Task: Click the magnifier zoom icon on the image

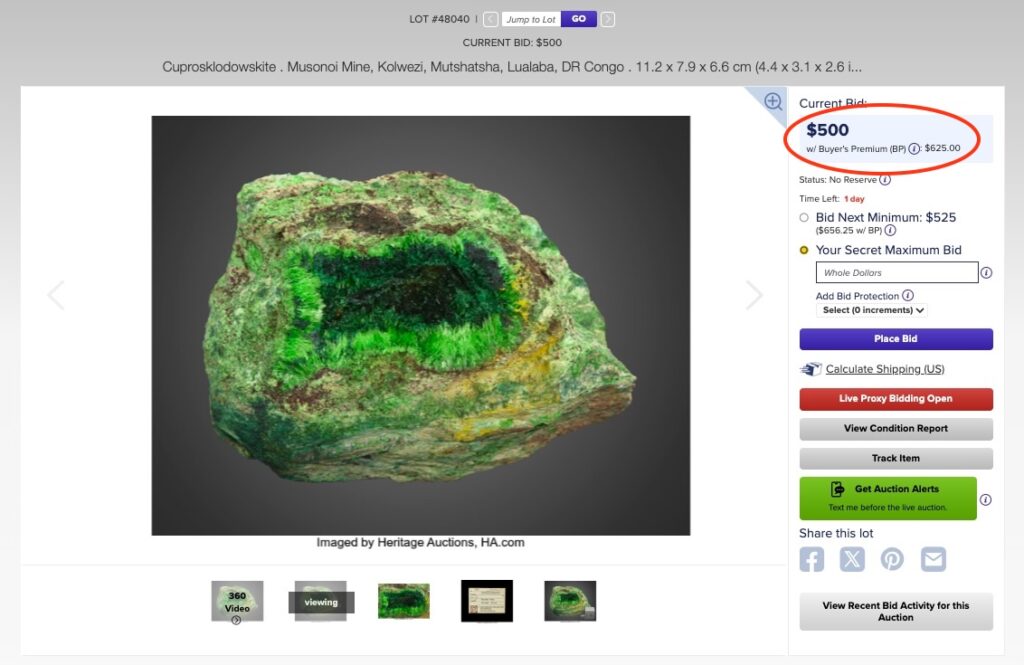Action: pos(772,101)
